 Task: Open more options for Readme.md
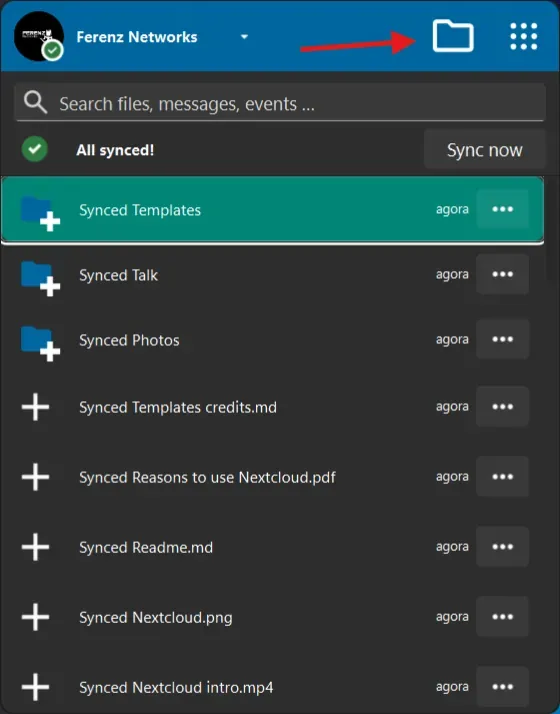[x=503, y=547]
